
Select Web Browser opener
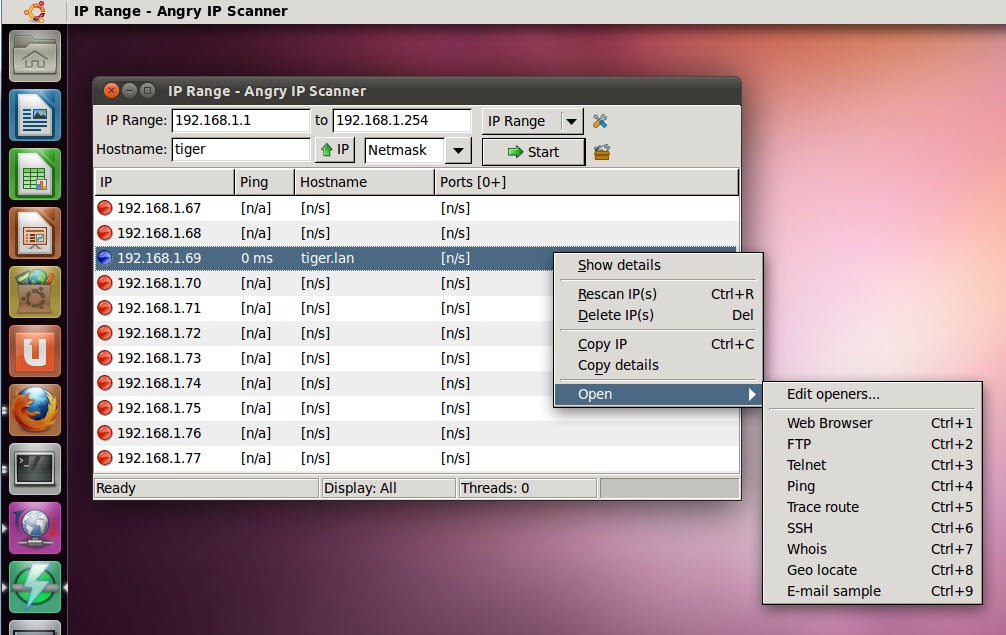pyautogui.click(x=873, y=423)
